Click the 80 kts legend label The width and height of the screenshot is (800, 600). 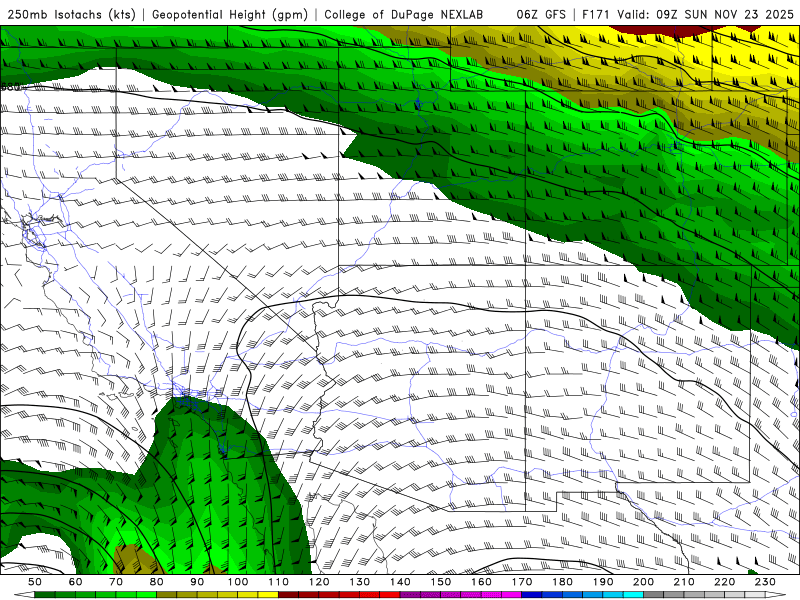click(x=156, y=582)
